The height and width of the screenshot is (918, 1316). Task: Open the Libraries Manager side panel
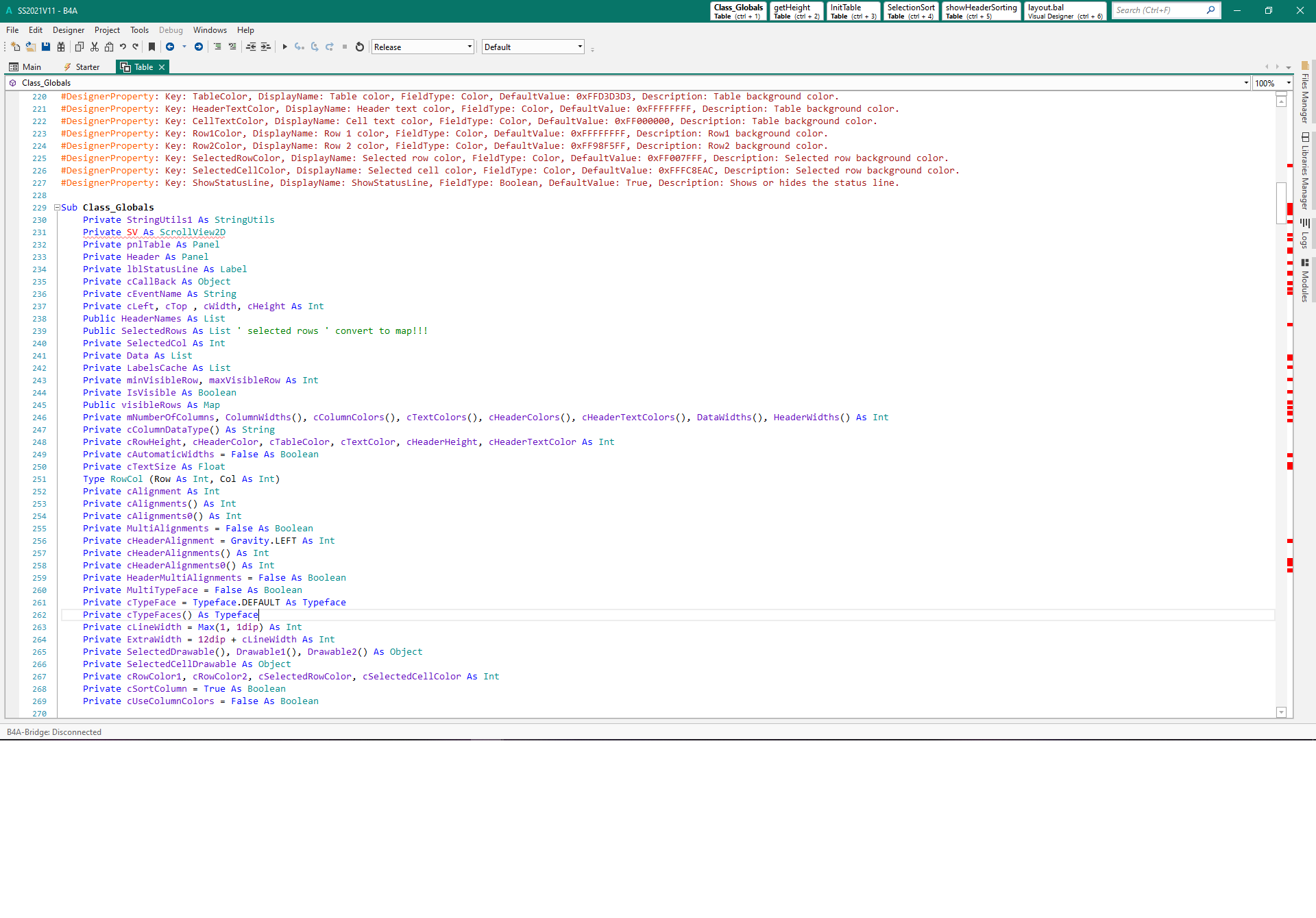[1305, 171]
